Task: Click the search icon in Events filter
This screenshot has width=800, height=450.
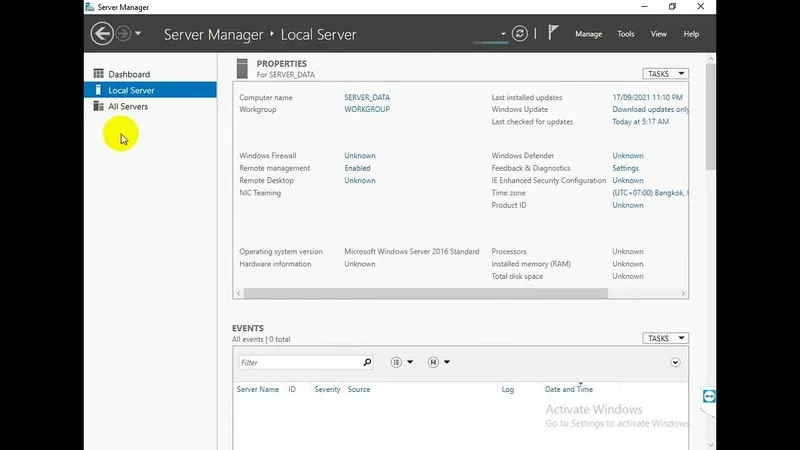Action: point(367,363)
